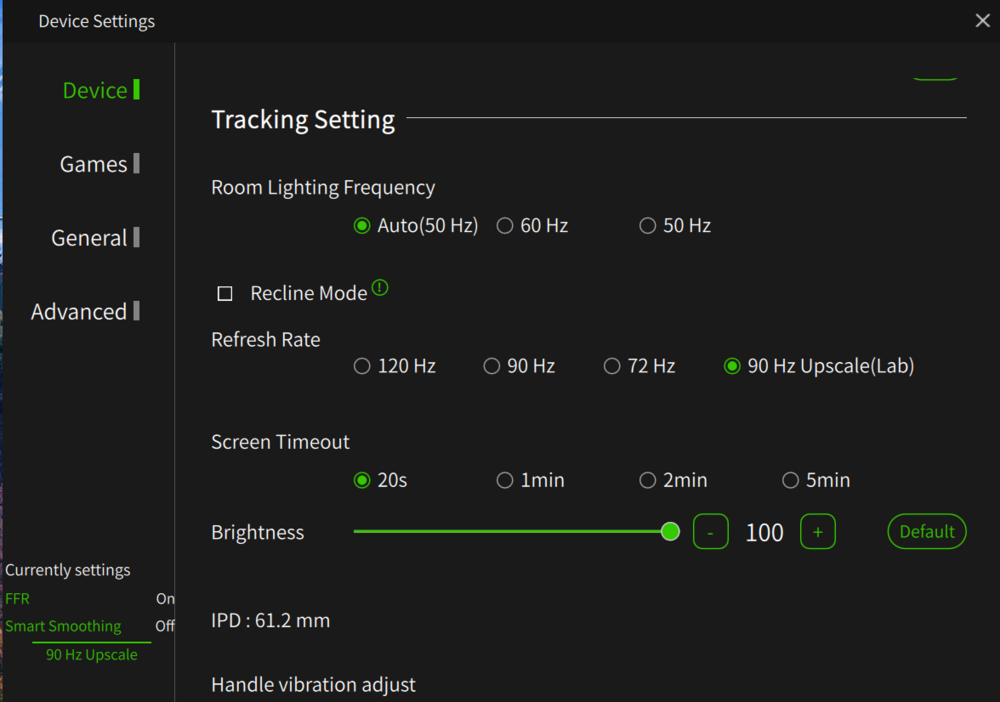Select 90 Hz Upscale(Lab) refresh rate
1000x702 pixels.
tap(732, 366)
